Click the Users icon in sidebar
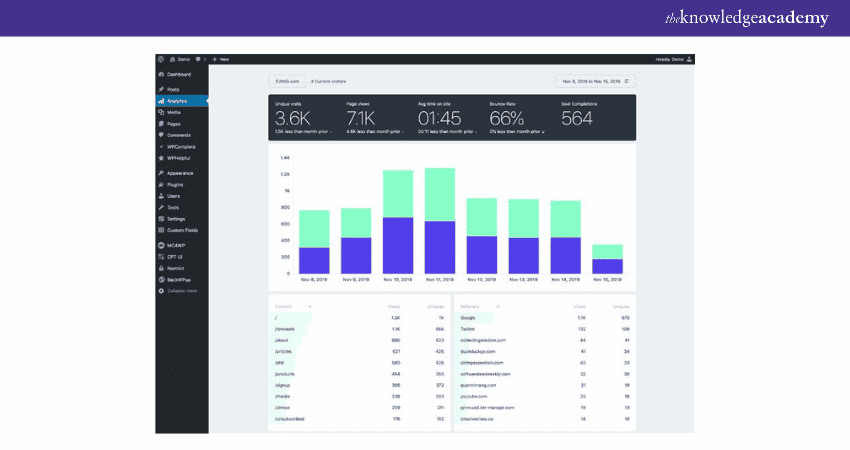The image size is (850, 450). tap(161, 196)
